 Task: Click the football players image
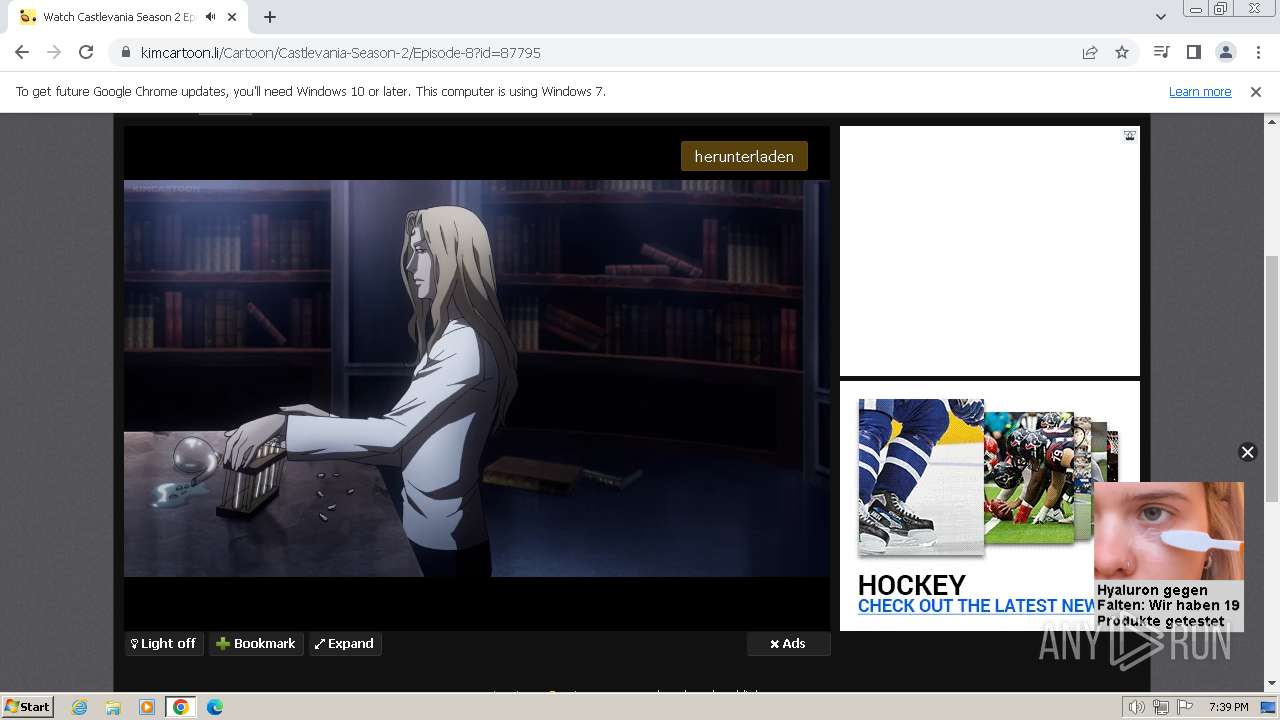(x=1029, y=477)
